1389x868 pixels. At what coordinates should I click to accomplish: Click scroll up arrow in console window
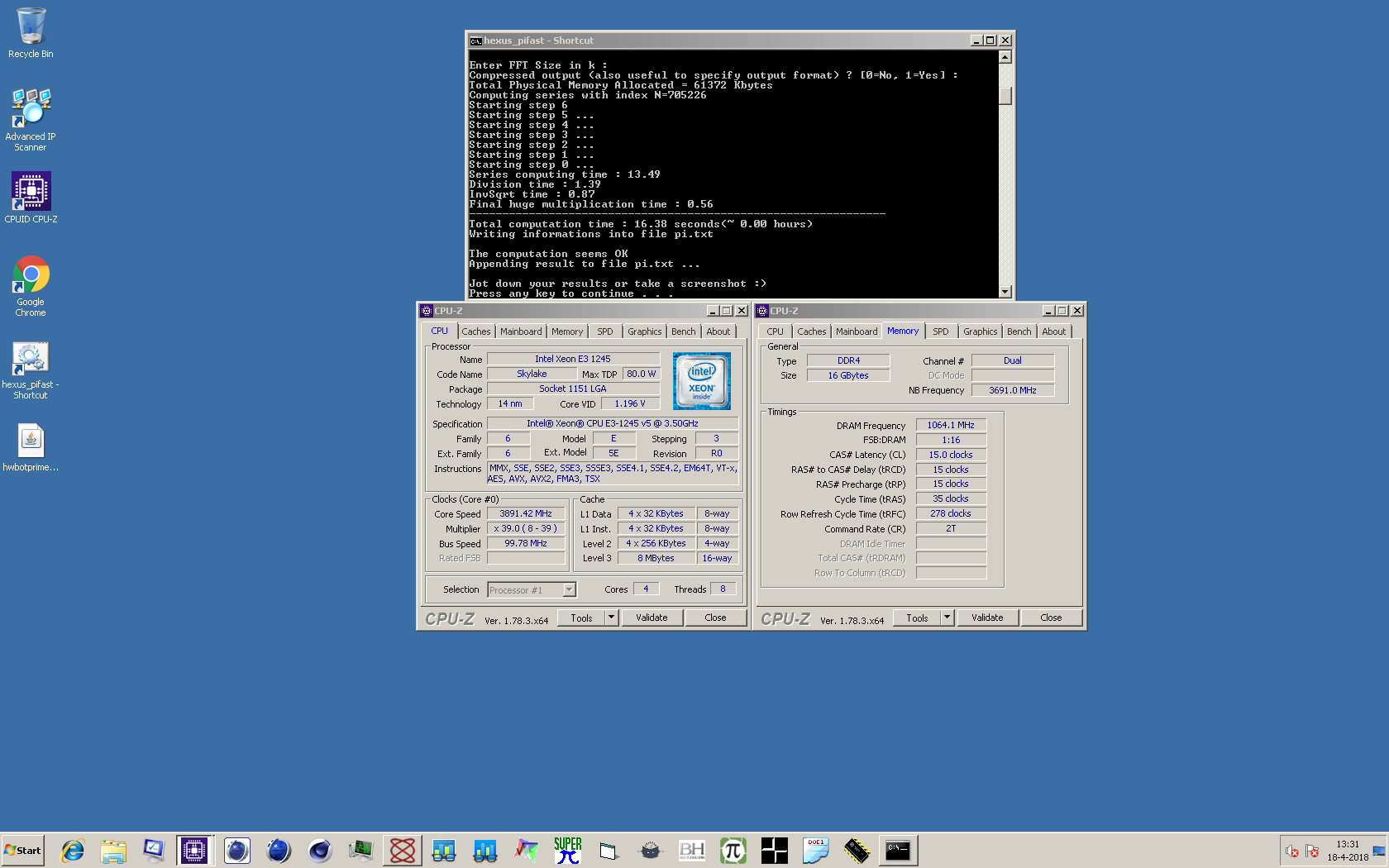[1005, 57]
